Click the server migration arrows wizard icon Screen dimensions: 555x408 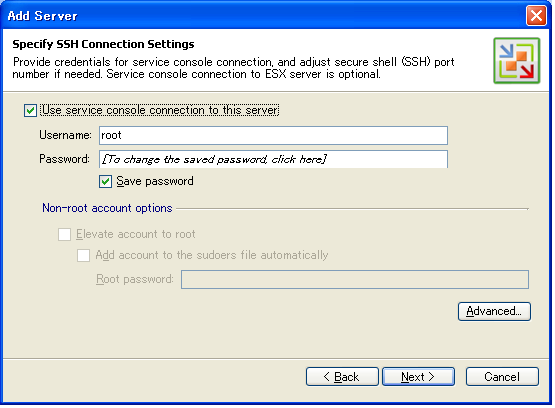coord(516,61)
